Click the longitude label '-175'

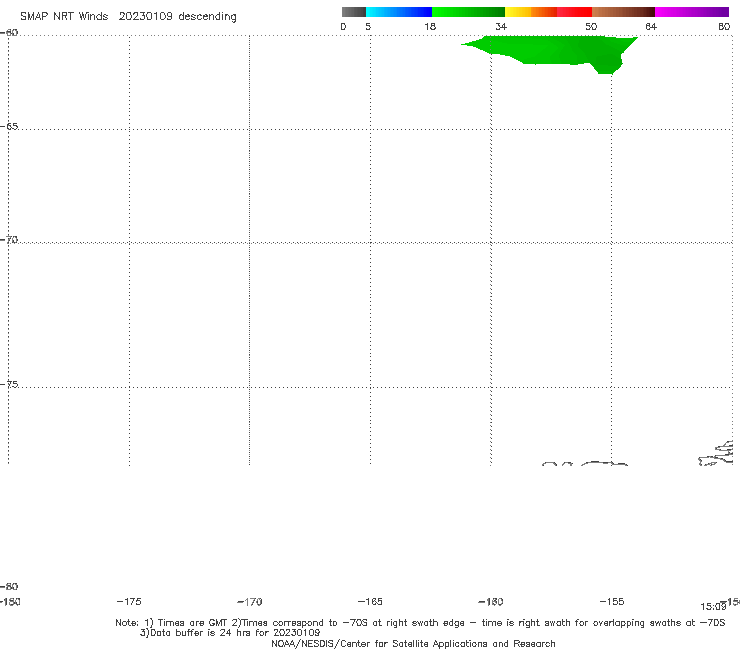pyautogui.click(x=129, y=601)
